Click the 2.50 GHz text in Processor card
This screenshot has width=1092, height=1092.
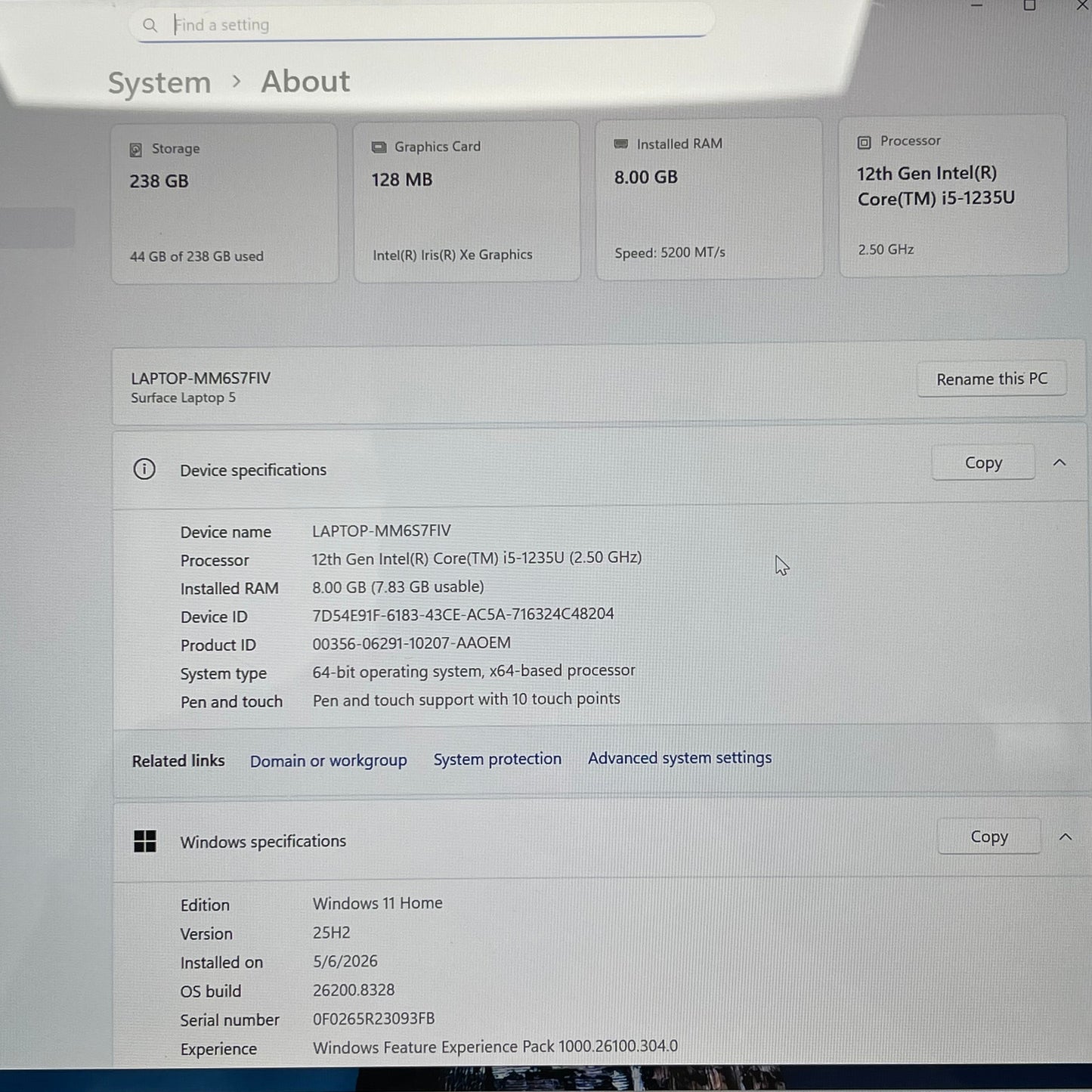886,249
